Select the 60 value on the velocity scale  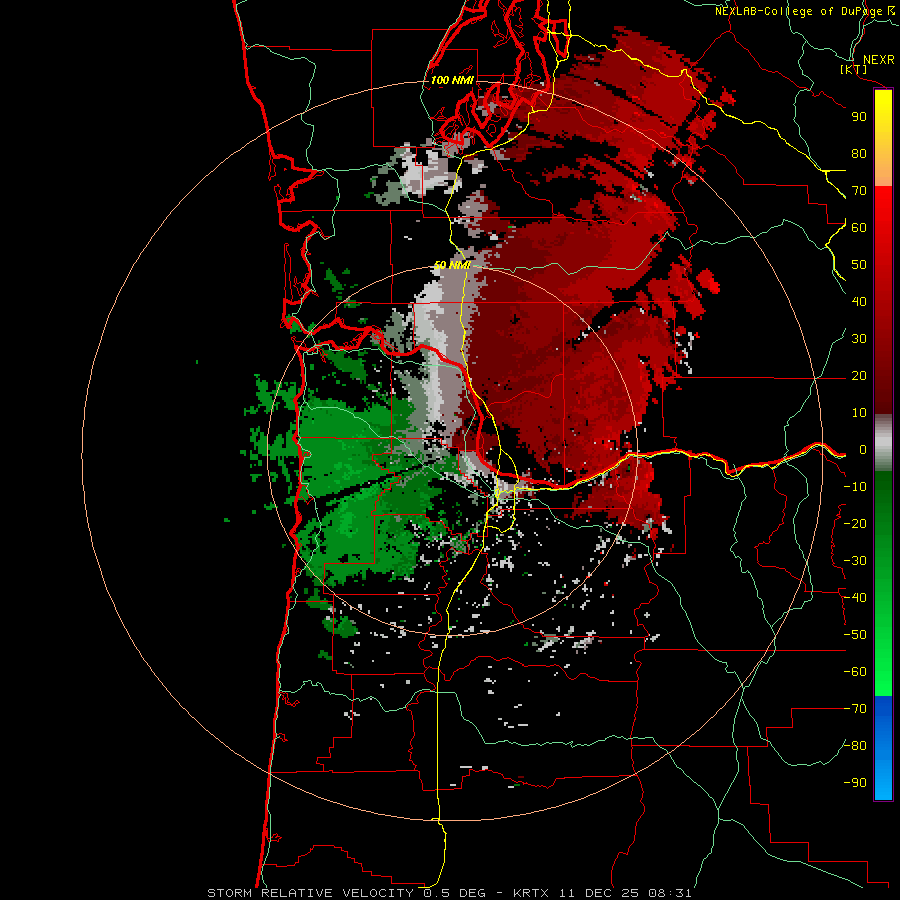pyautogui.click(x=859, y=227)
